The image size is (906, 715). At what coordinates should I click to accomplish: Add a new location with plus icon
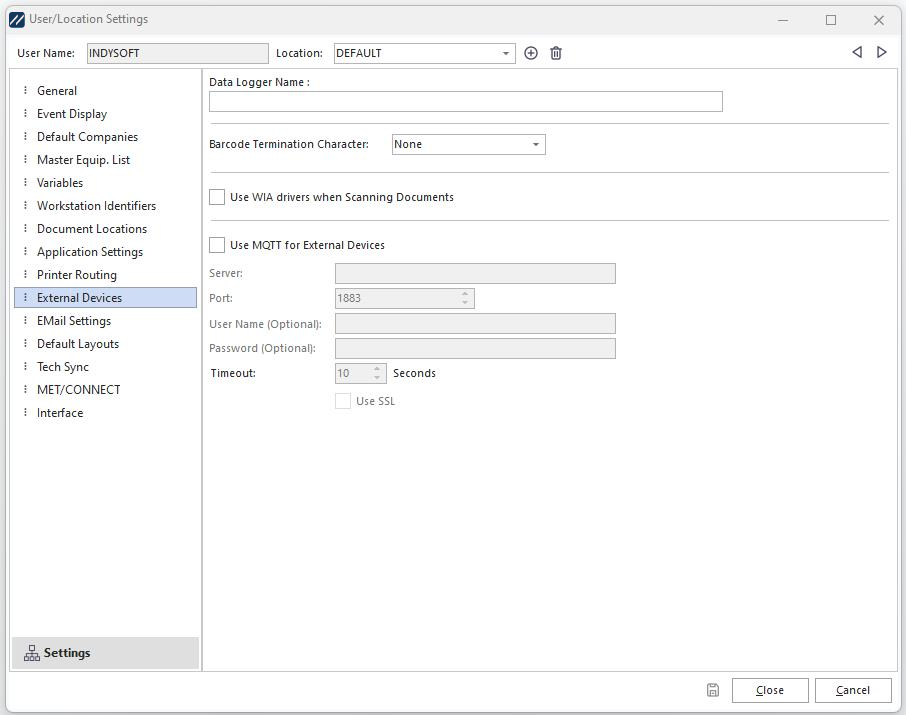(x=530, y=53)
